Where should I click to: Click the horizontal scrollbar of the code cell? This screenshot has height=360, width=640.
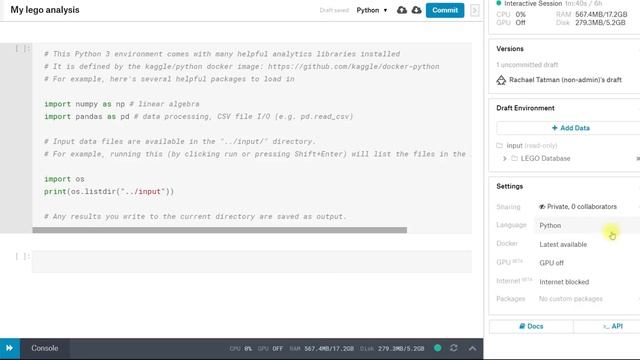tap(220, 230)
